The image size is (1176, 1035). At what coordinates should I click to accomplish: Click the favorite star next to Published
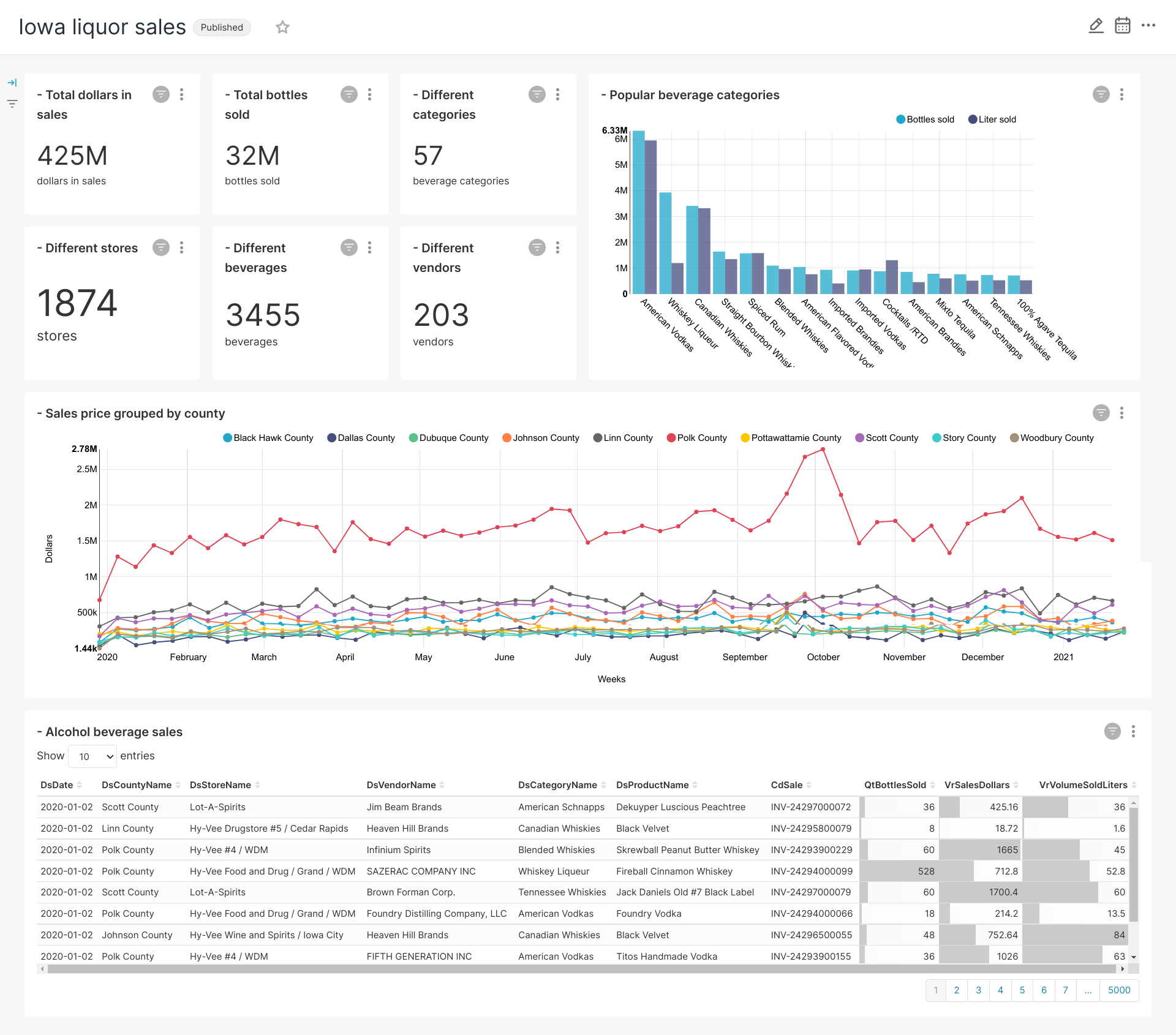tap(282, 27)
